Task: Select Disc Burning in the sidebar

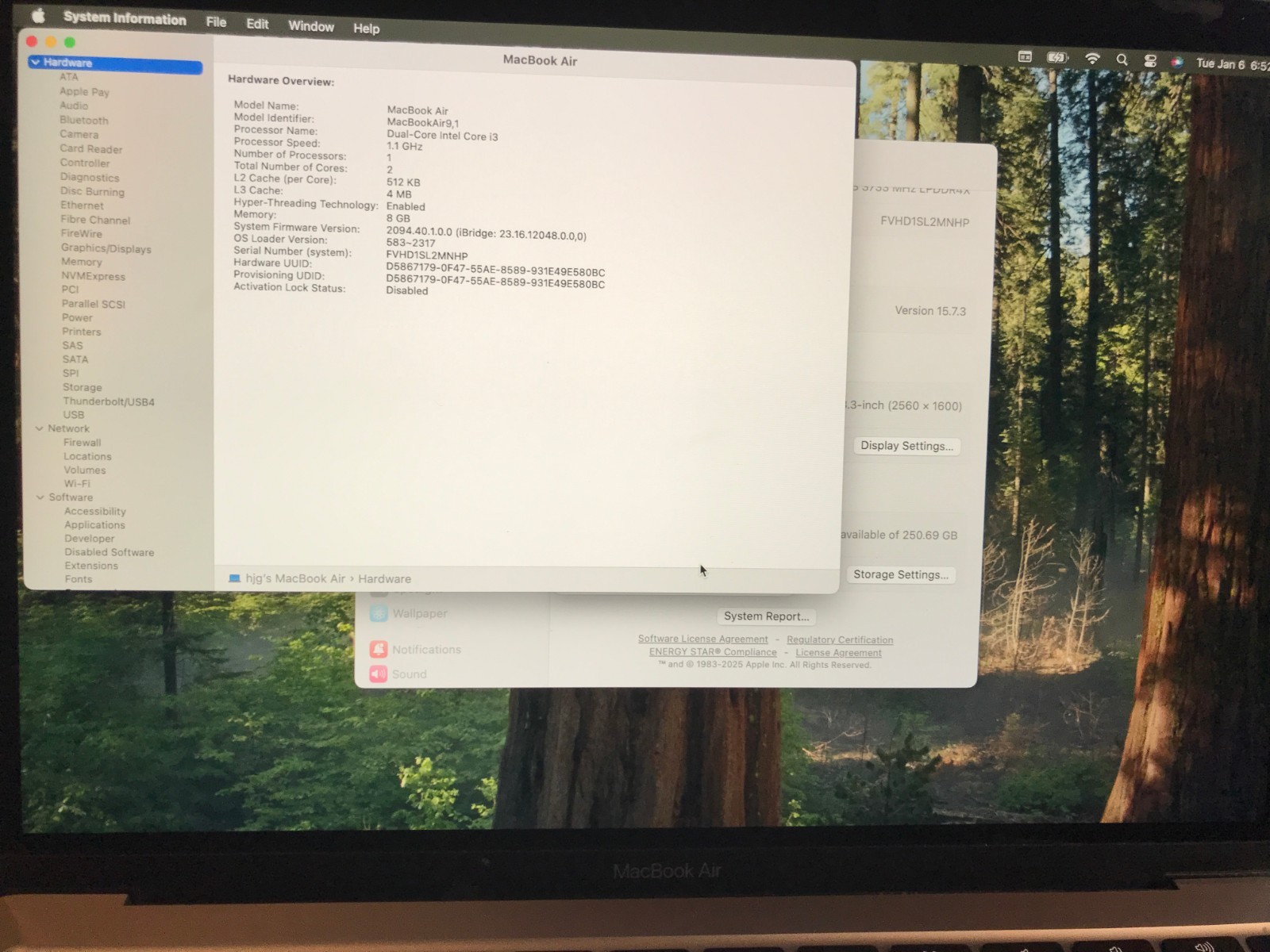Action: tap(92, 191)
